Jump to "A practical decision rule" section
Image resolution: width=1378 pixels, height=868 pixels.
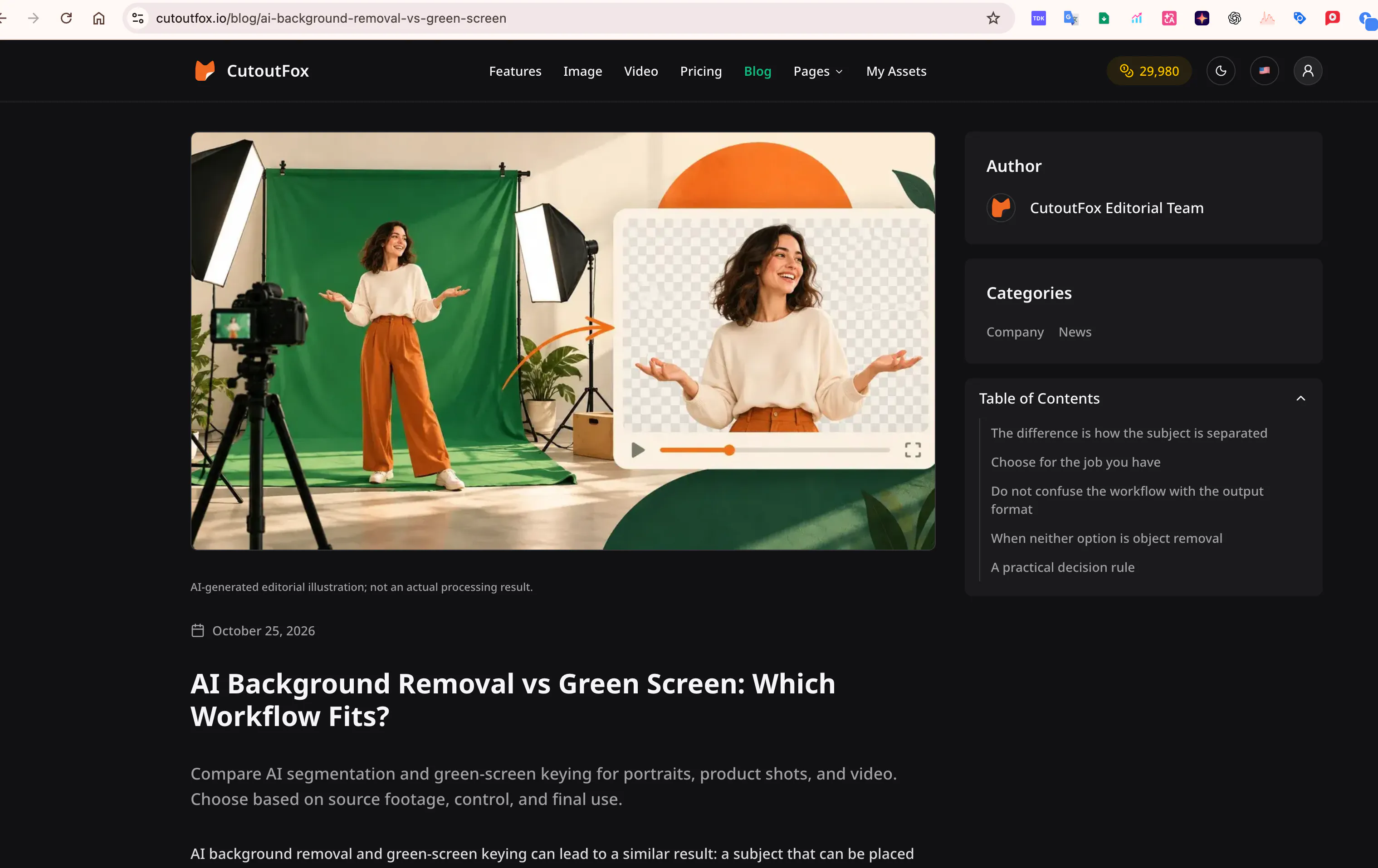[x=1062, y=568]
